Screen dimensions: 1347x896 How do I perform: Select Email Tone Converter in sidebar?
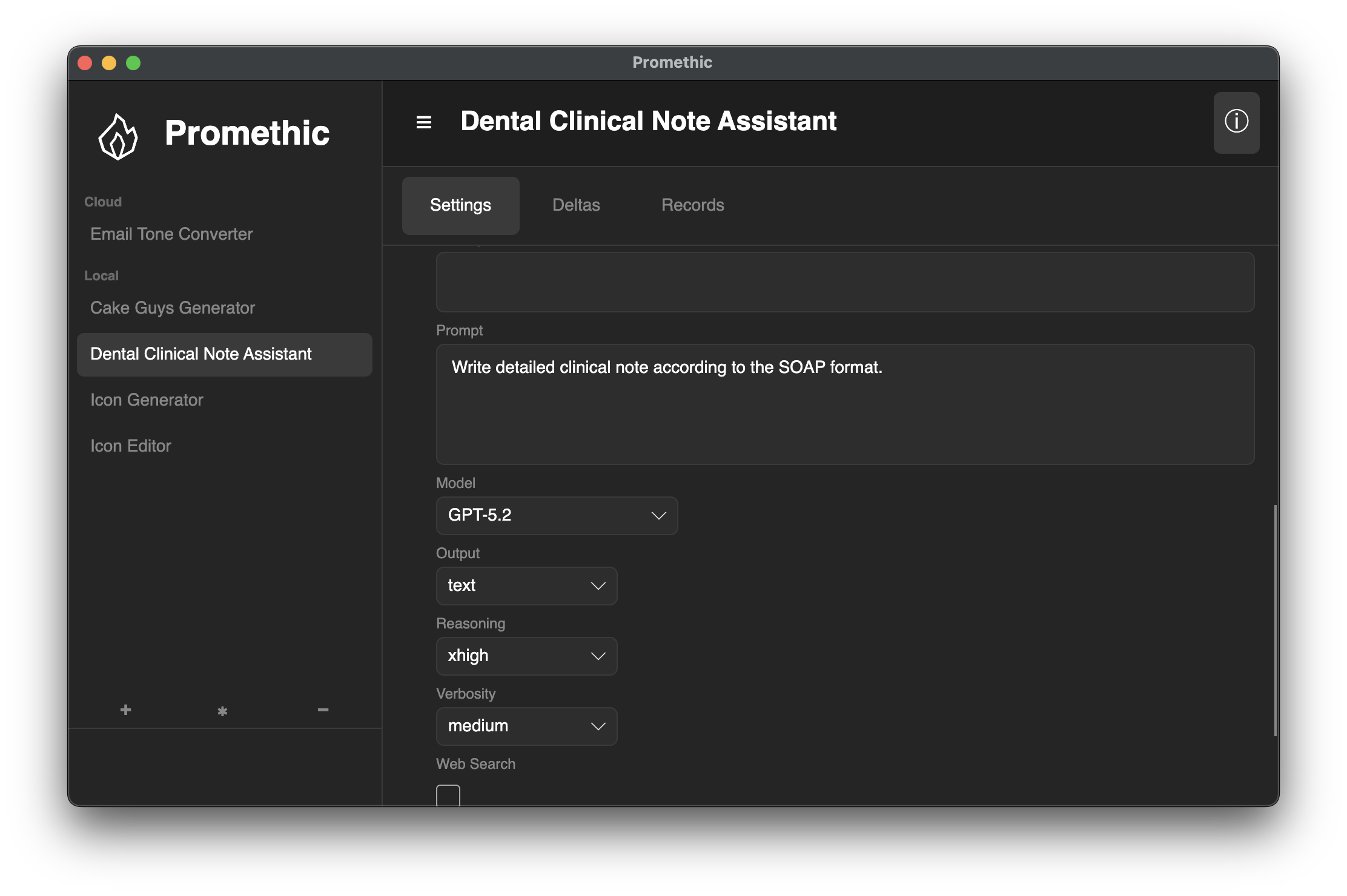tap(171, 234)
